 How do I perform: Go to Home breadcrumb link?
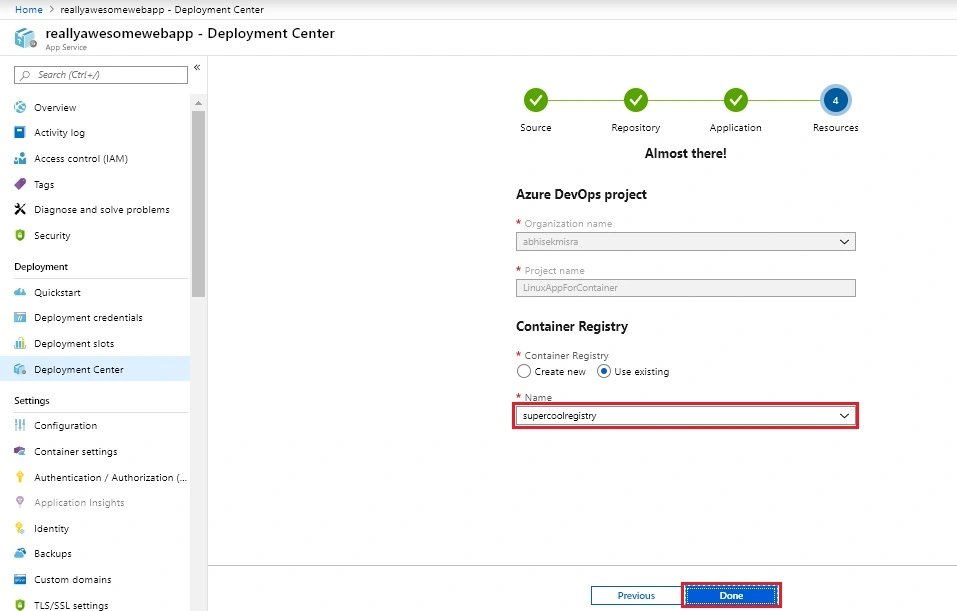[29, 10]
